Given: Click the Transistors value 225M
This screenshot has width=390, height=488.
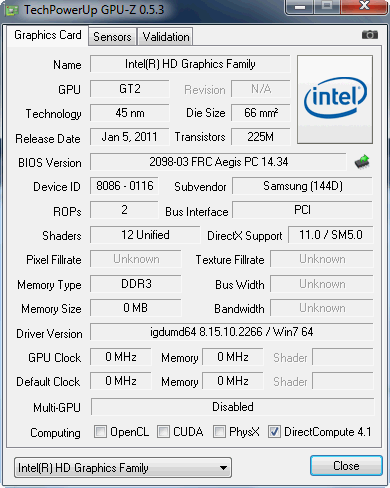Looking at the screenshot, I should coord(261,137).
